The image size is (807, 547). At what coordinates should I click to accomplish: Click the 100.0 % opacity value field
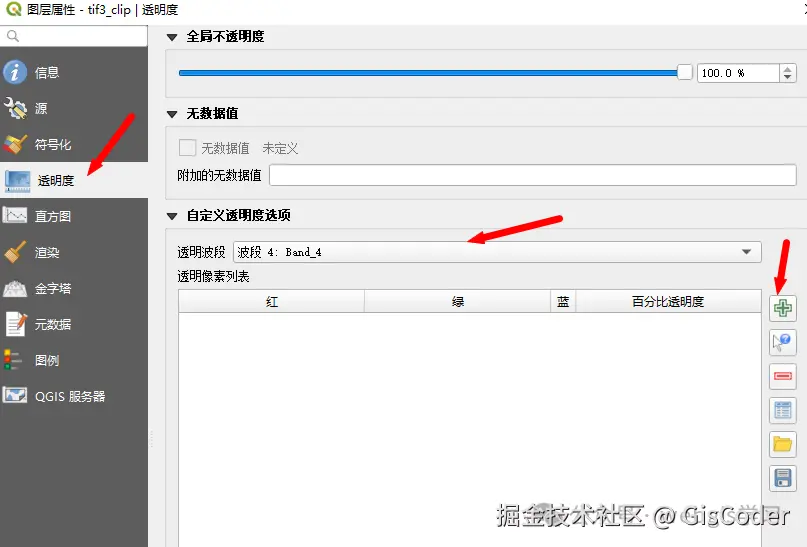(739, 73)
